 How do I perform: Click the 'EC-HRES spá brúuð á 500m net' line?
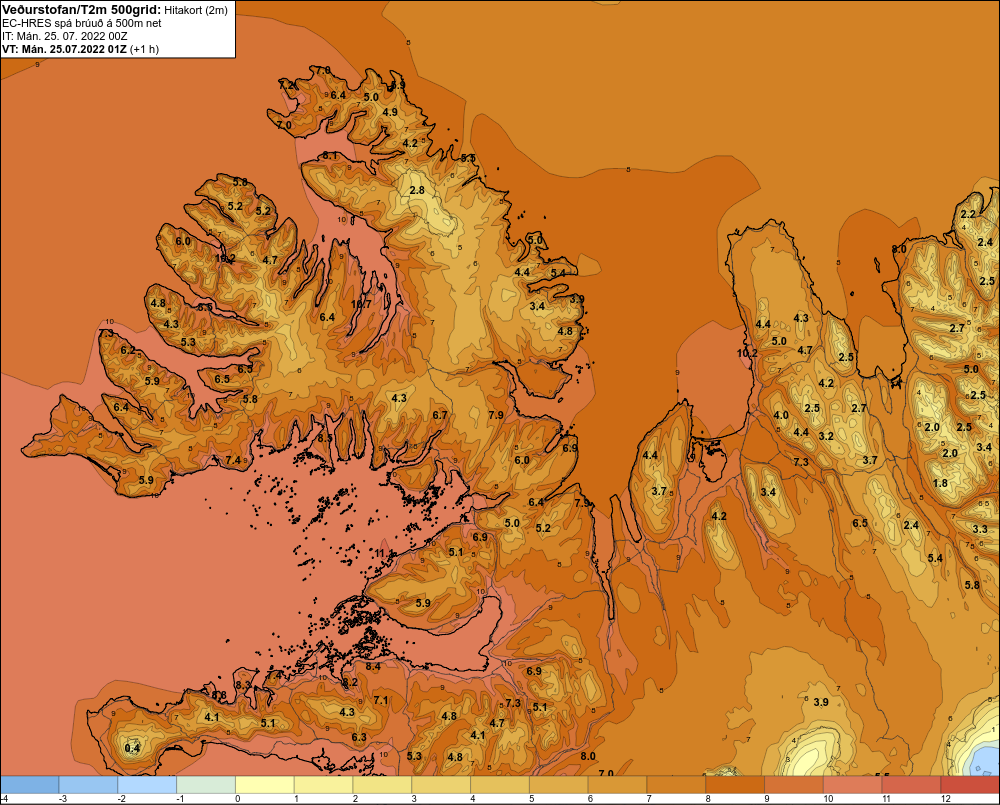pos(82,24)
